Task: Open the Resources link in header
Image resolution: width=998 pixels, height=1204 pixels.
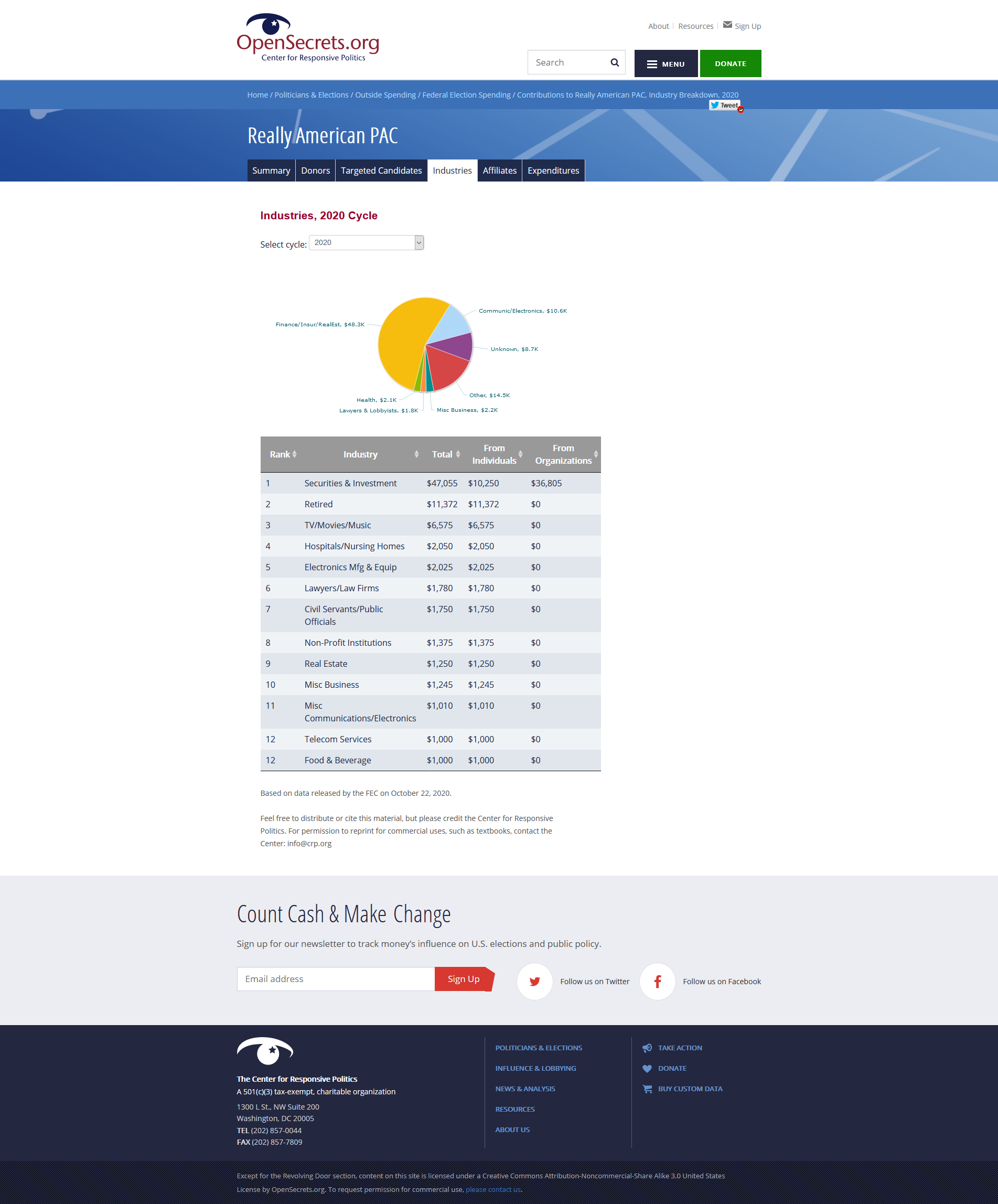Action: click(x=695, y=26)
